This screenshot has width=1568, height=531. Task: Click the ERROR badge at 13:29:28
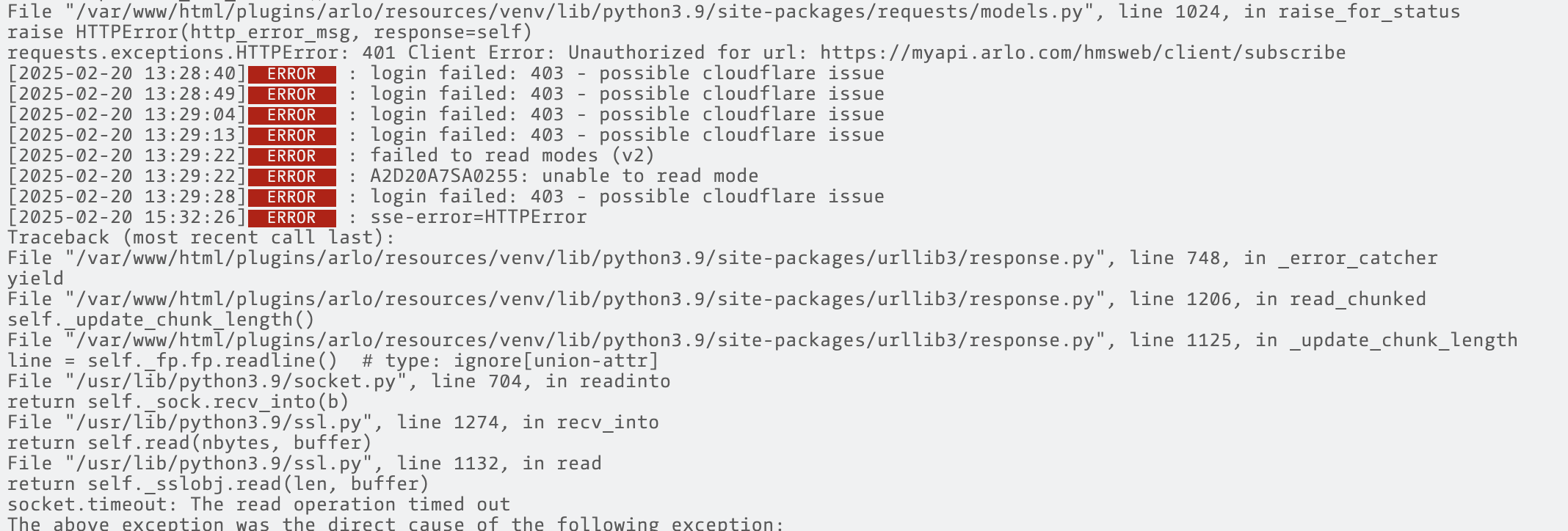pos(291,197)
